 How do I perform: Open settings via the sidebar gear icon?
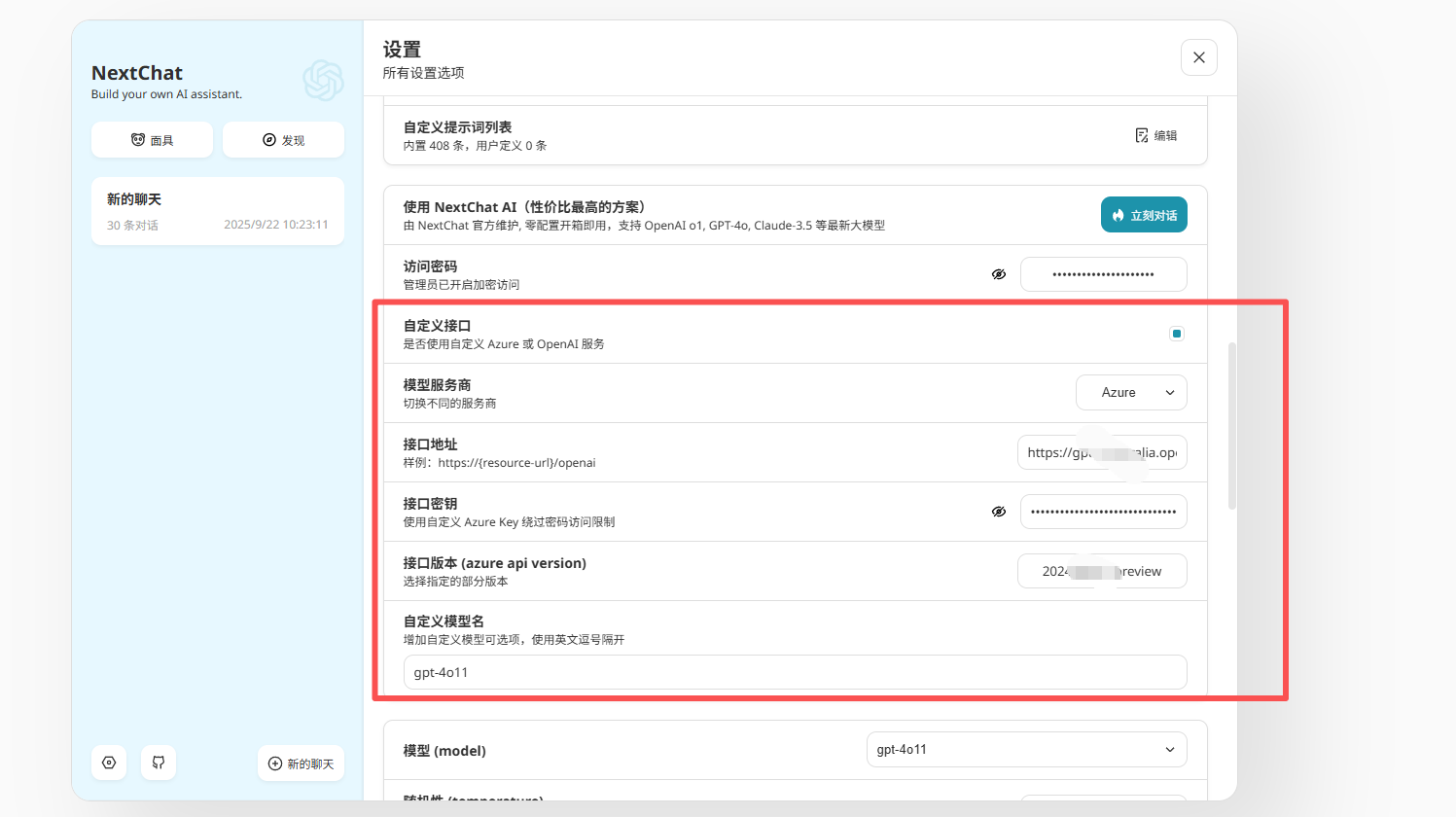coord(109,763)
